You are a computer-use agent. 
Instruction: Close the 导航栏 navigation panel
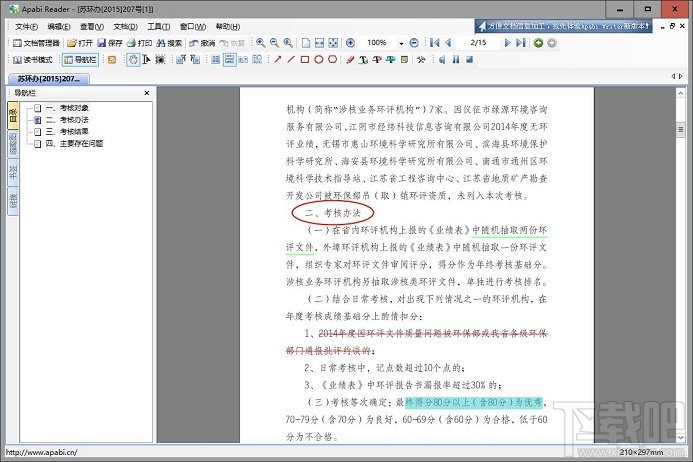pyautogui.click(x=147, y=93)
